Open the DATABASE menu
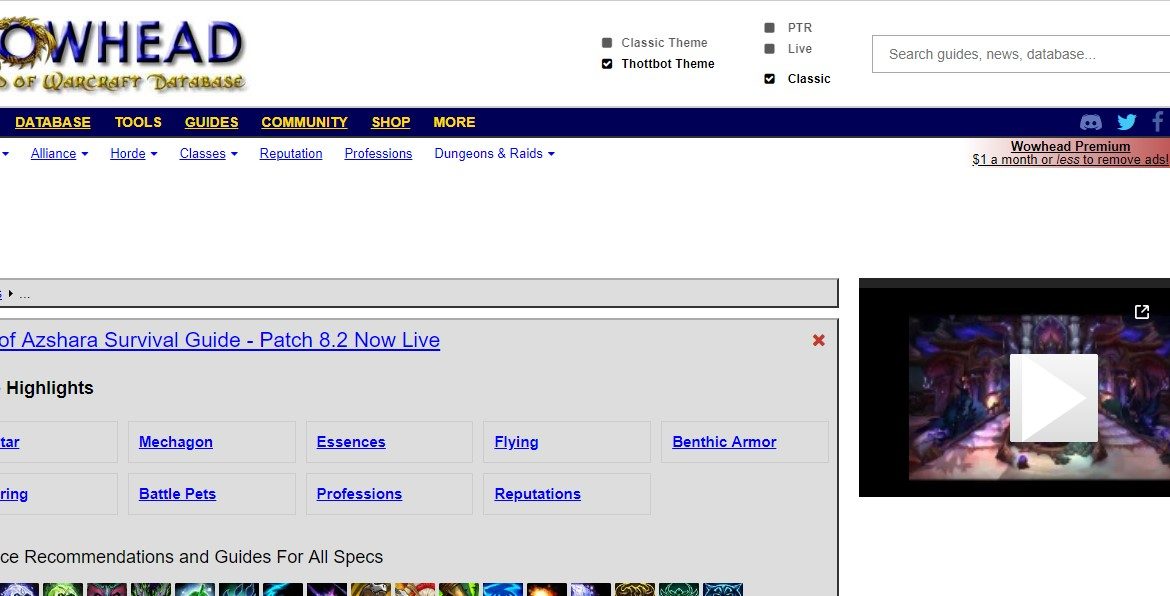Viewport: 1170px width, 596px height. click(x=53, y=122)
